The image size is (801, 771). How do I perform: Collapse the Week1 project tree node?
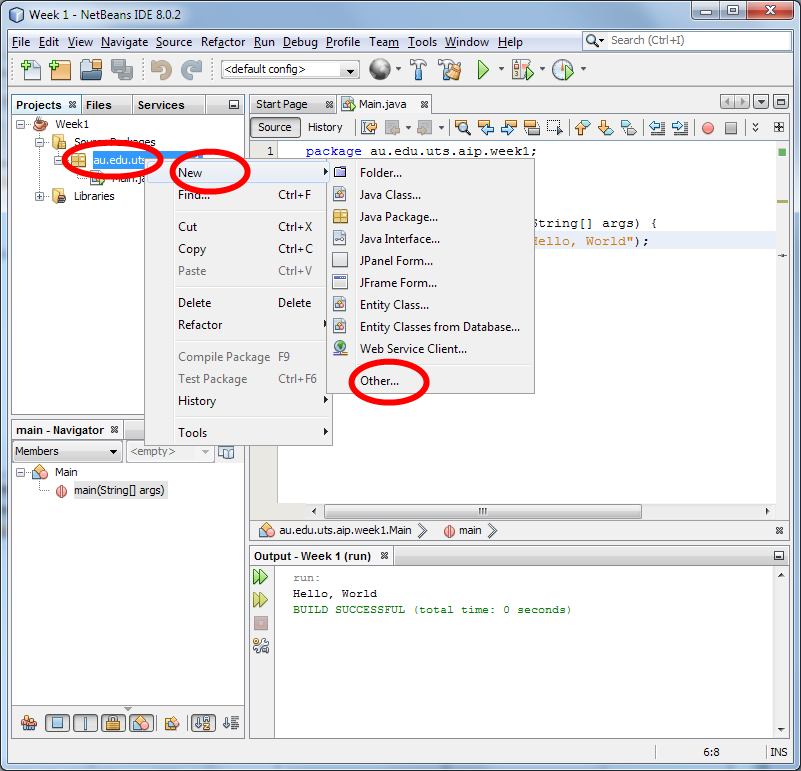pyautogui.click(x=22, y=124)
